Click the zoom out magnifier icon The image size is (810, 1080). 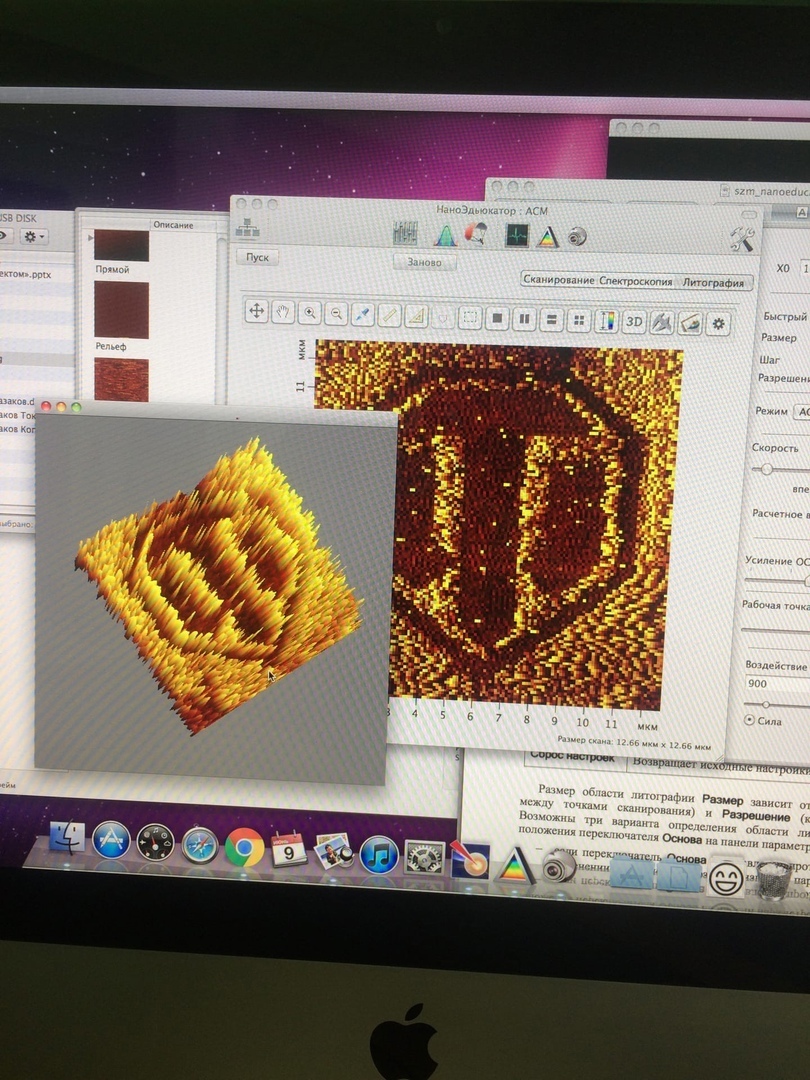(x=337, y=314)
